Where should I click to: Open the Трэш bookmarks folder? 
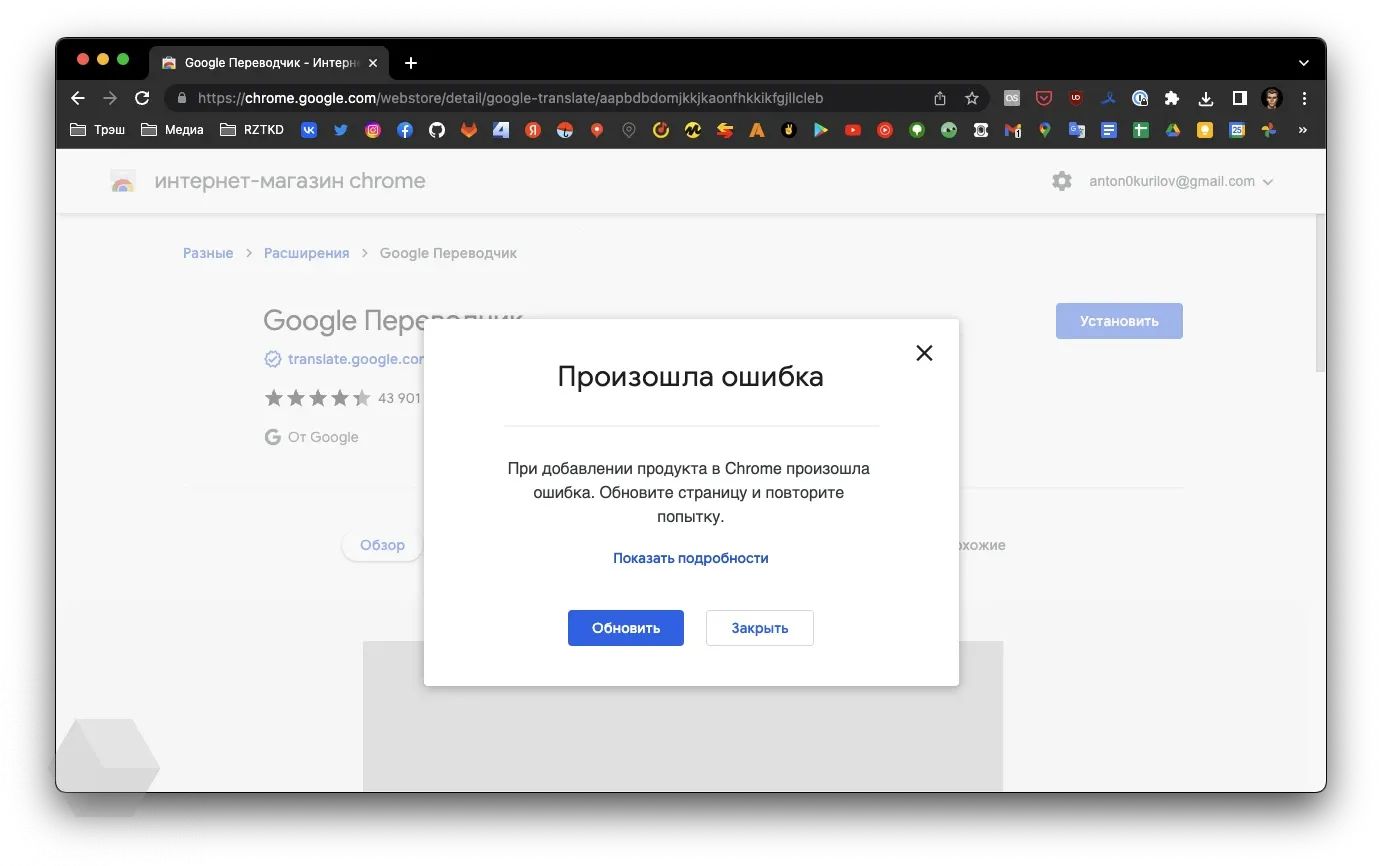[97, 130]
